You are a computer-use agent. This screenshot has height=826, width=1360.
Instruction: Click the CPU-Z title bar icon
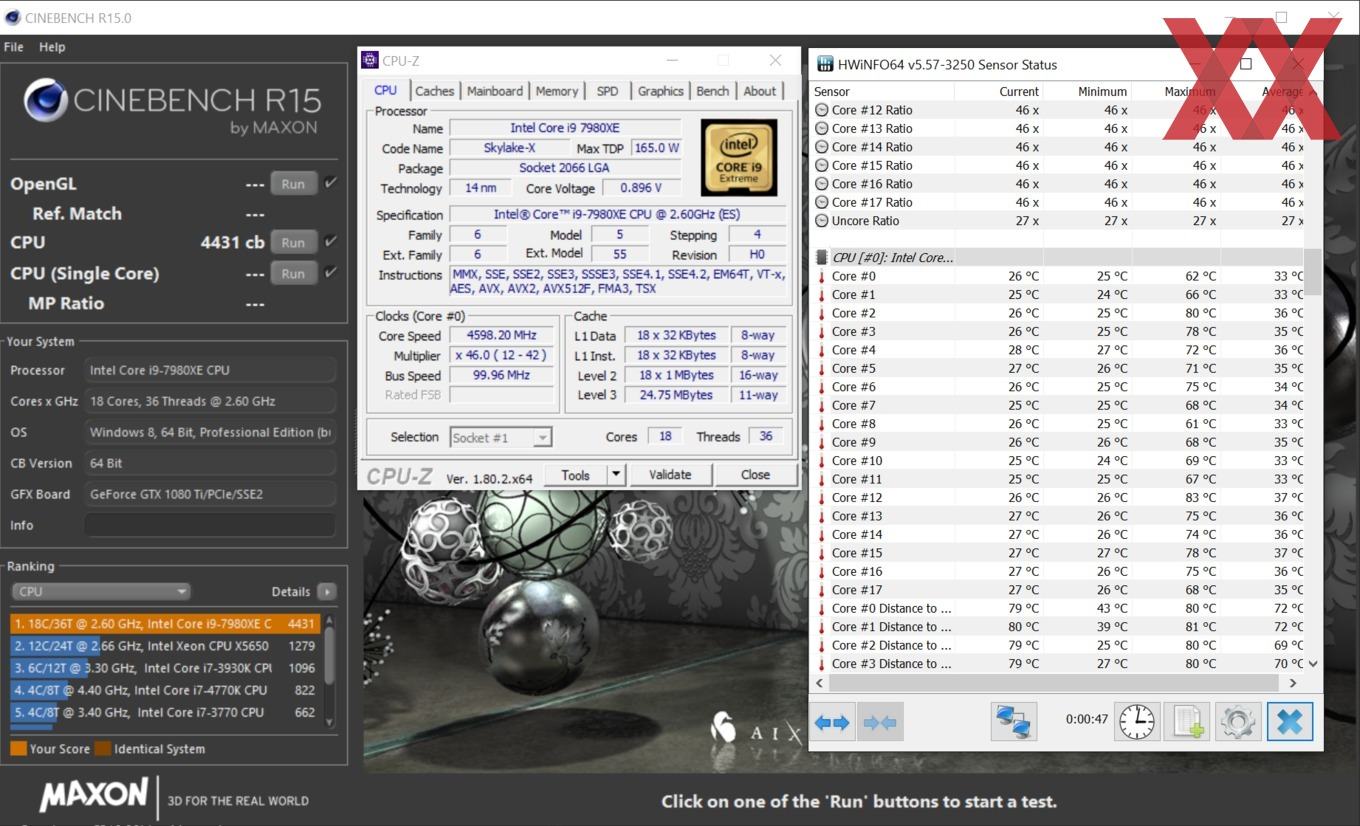370,60
